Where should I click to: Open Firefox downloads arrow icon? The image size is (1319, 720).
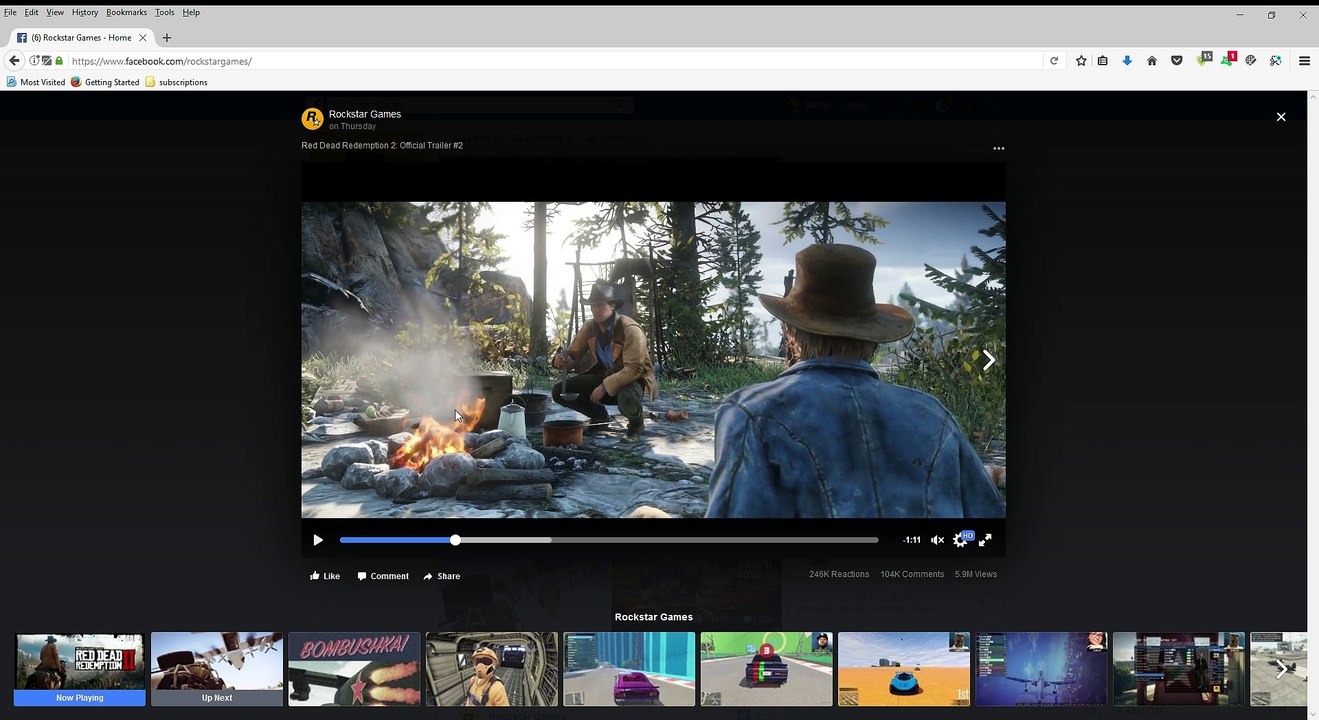point(1127,61)
